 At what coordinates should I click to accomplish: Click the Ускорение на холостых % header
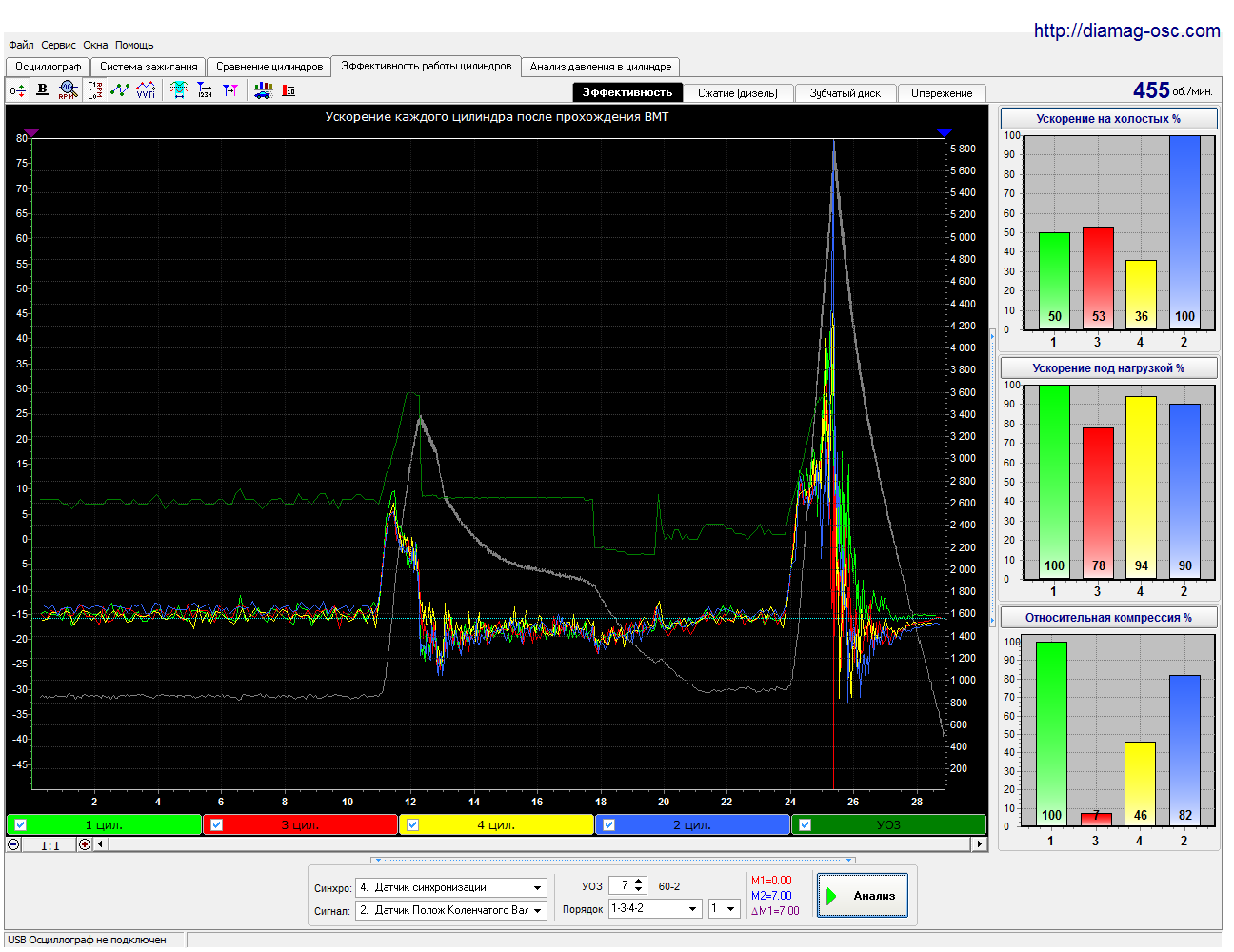pos(1108,119)
